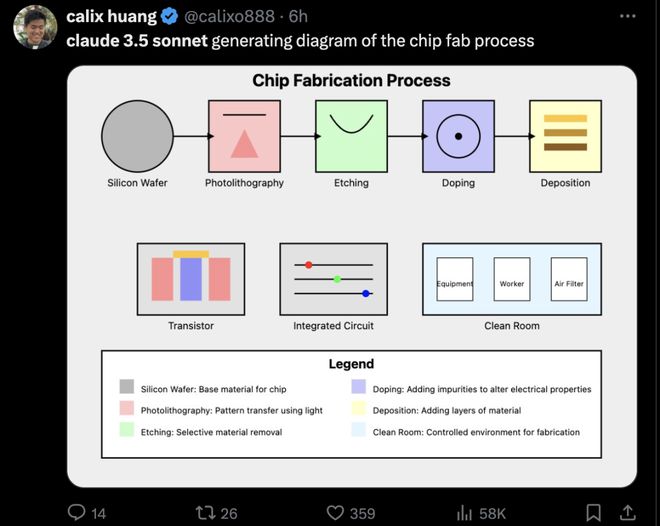Click the 6h timestamp

click(298, 16)
